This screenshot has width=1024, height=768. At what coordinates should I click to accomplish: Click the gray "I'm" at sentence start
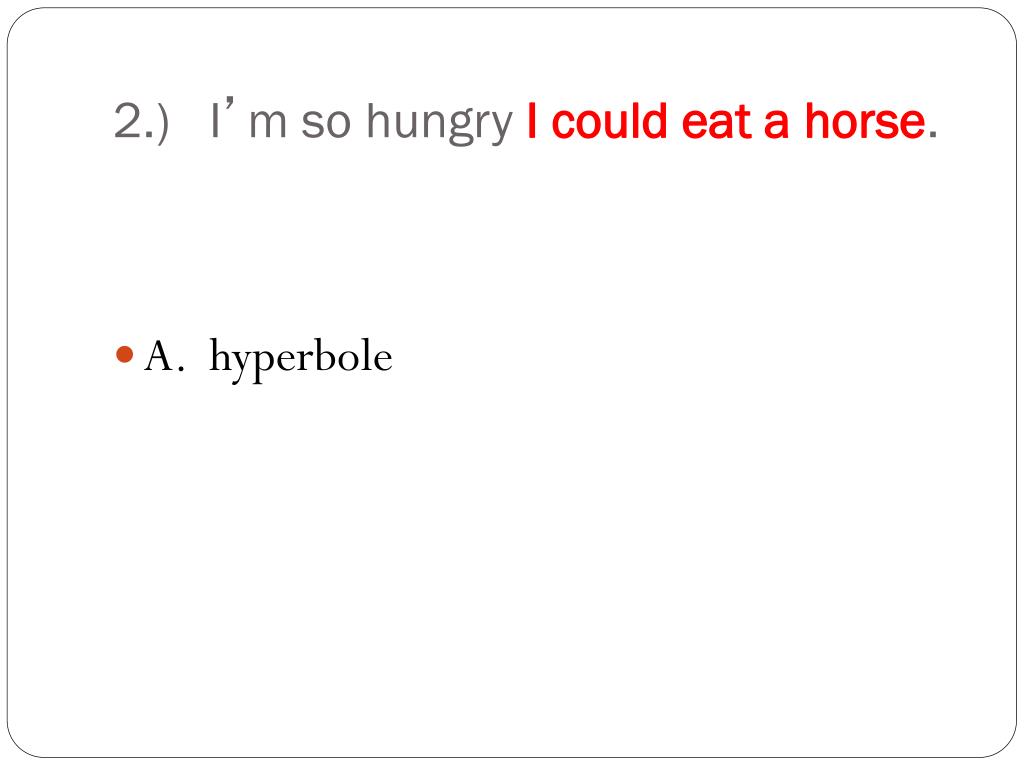(x=248, y=120)
